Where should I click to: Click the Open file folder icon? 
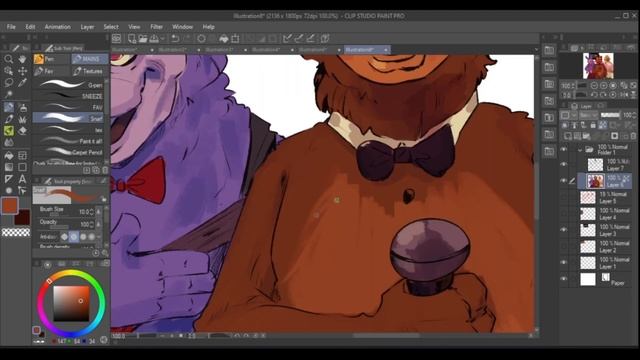pyautogui.click(x=142, y=38)
